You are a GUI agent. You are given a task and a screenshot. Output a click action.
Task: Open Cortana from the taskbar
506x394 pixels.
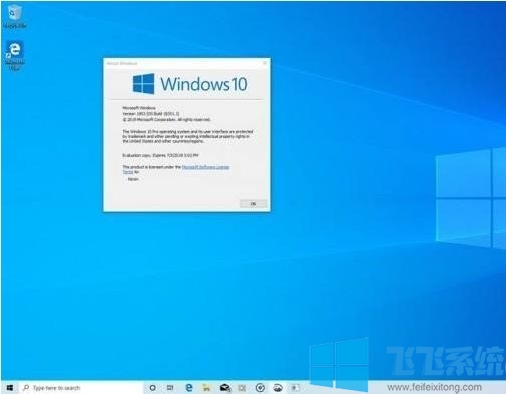[x=152, y=388]
